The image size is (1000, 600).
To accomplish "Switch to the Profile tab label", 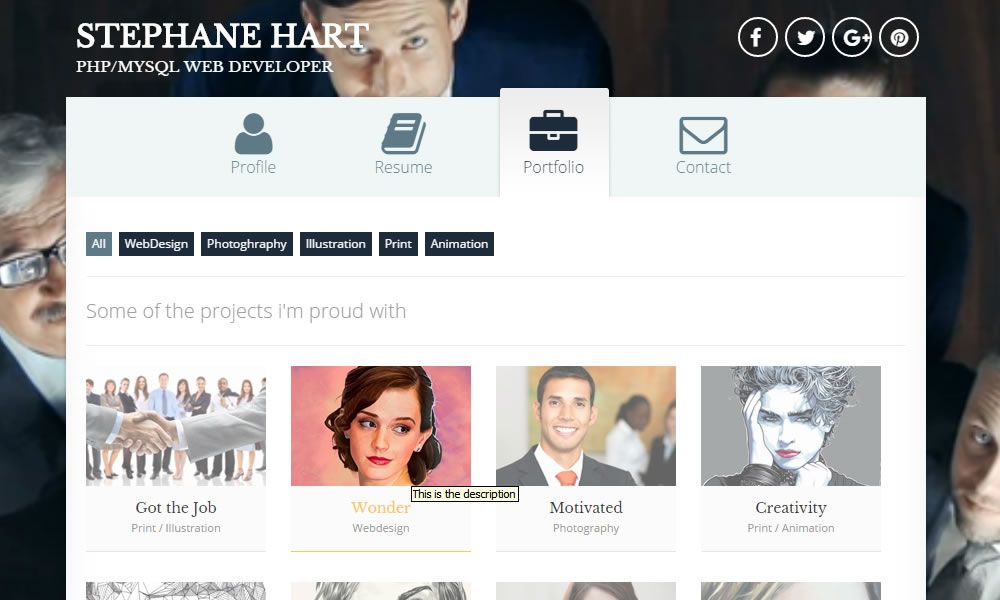I will pos(253,167).
